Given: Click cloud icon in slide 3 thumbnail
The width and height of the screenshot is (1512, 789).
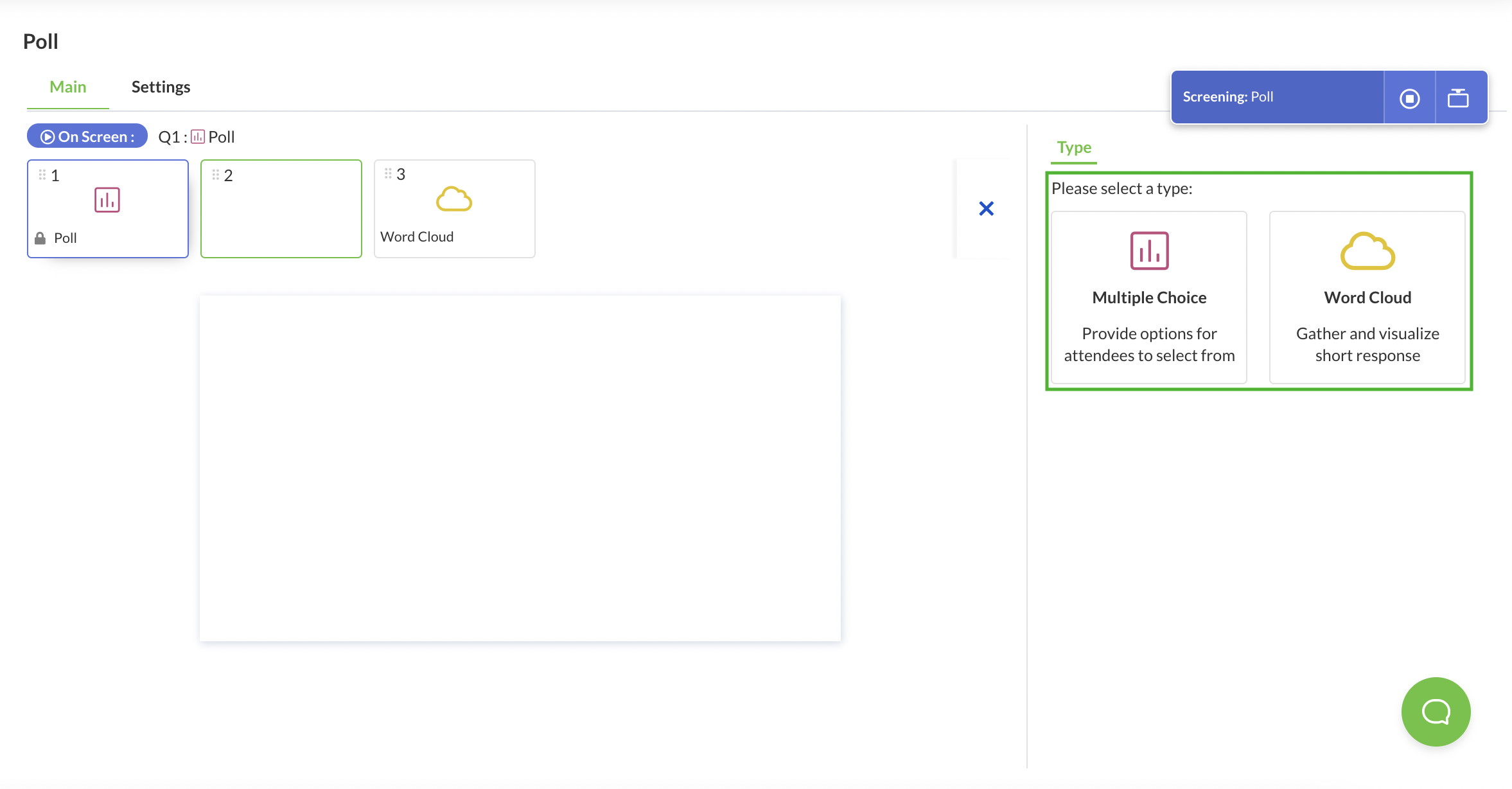Looking at the screenshot, I should tap(454, 199).
